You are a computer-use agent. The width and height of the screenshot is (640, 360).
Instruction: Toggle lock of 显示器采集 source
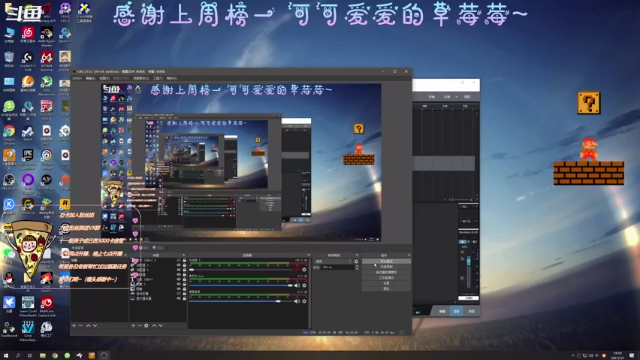[184, 298]
